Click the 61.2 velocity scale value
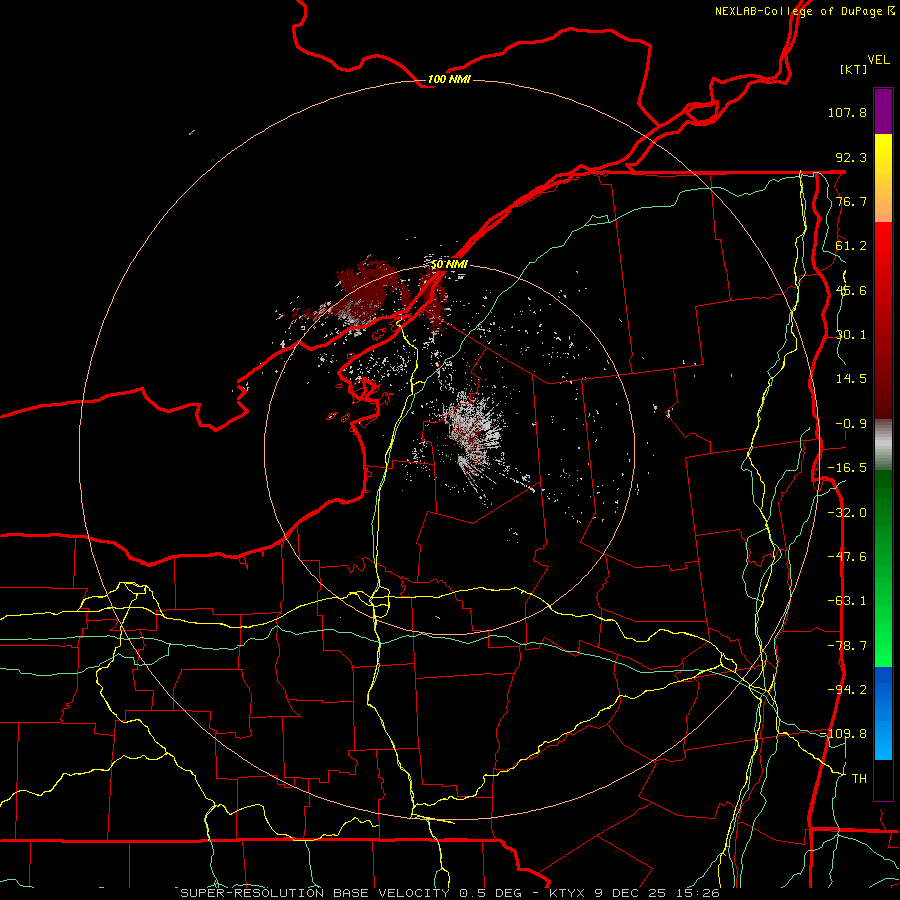 point(851,246)
